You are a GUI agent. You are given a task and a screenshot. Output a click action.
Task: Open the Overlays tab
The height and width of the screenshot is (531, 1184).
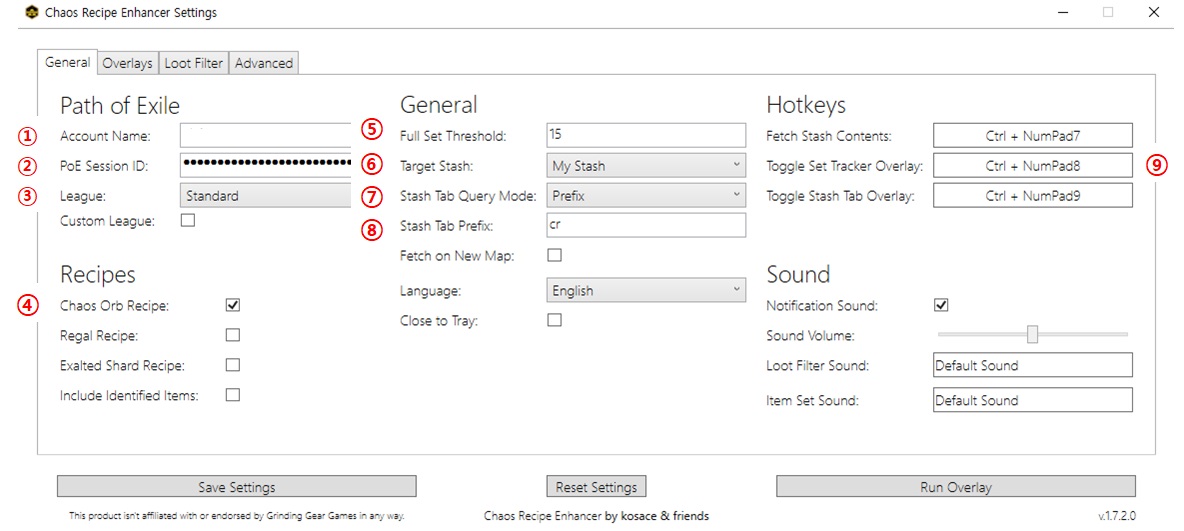(128, 63)
